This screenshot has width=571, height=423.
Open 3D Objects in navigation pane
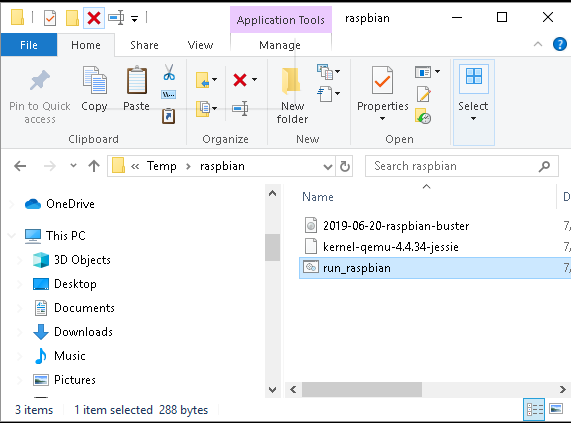click(82, 260)
